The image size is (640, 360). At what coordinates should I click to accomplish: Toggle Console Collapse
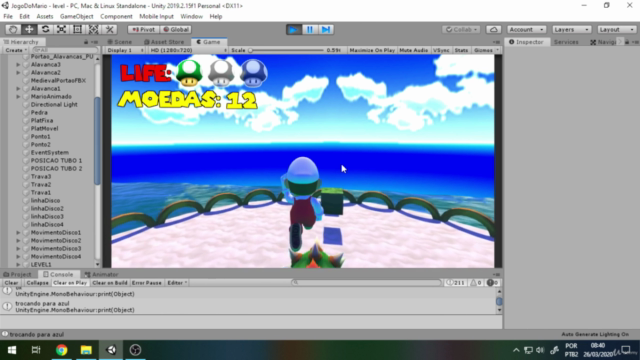[x=37, y=283]
